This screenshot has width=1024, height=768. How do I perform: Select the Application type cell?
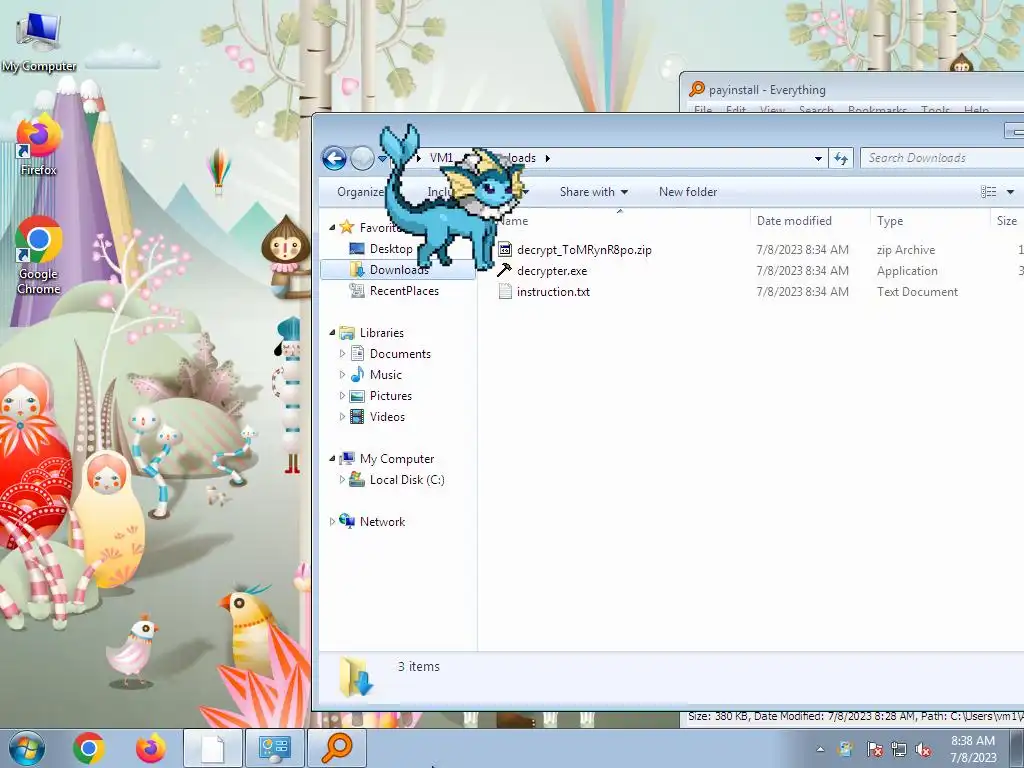point(907,270)
